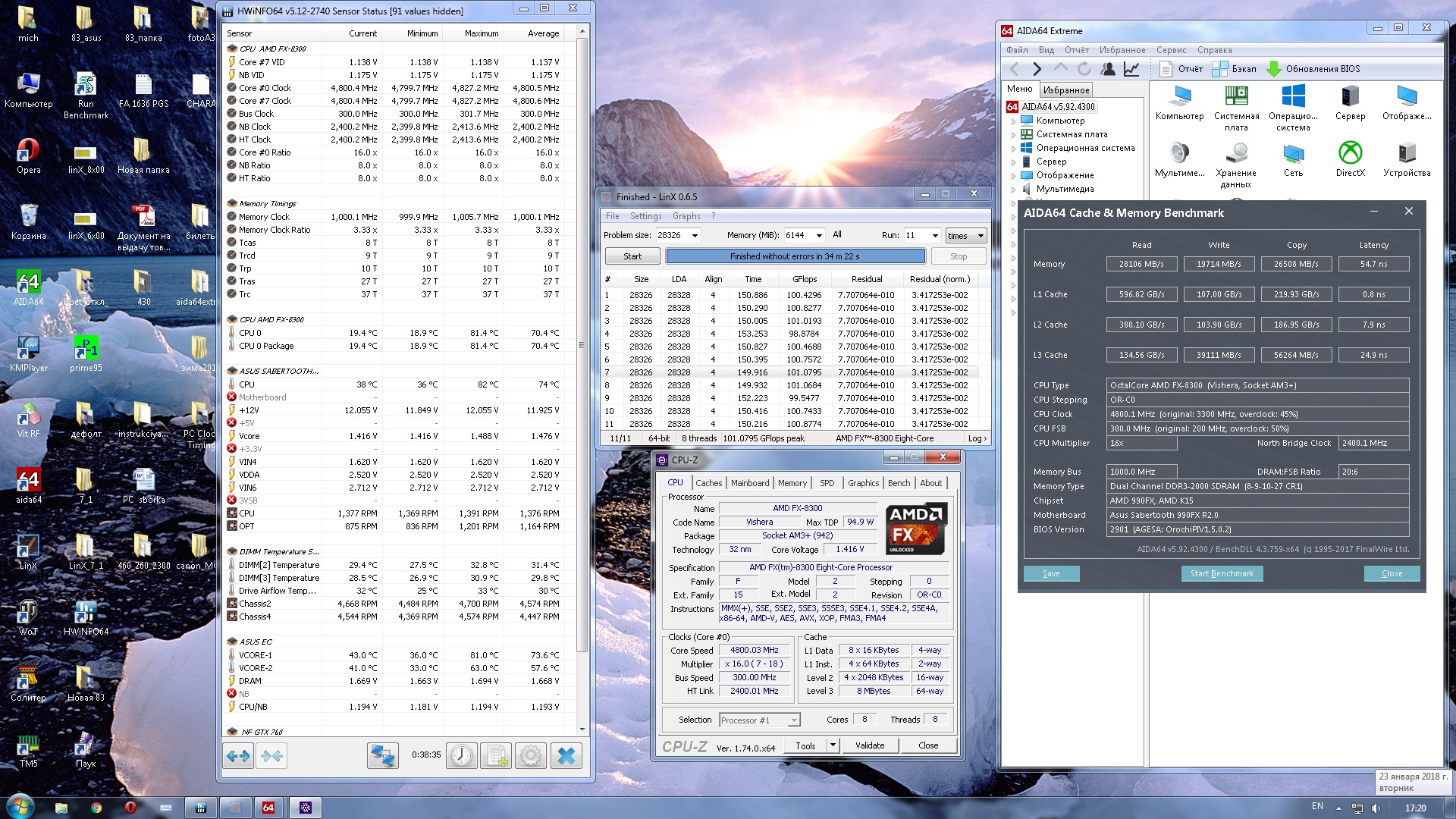Click Validate button in CPU-Z

tap(869, 745)
